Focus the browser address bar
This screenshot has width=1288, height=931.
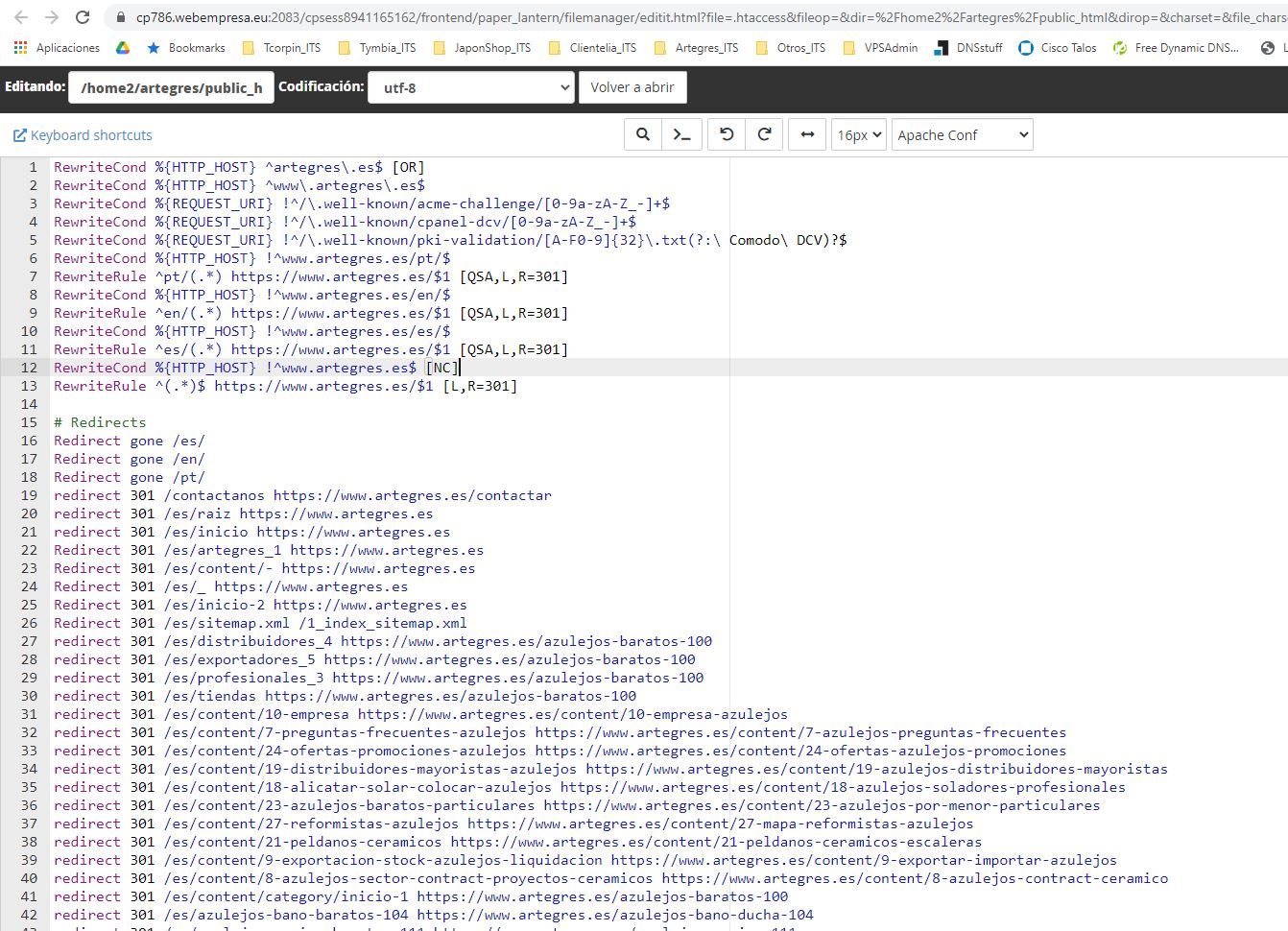(x=710, y=17)
